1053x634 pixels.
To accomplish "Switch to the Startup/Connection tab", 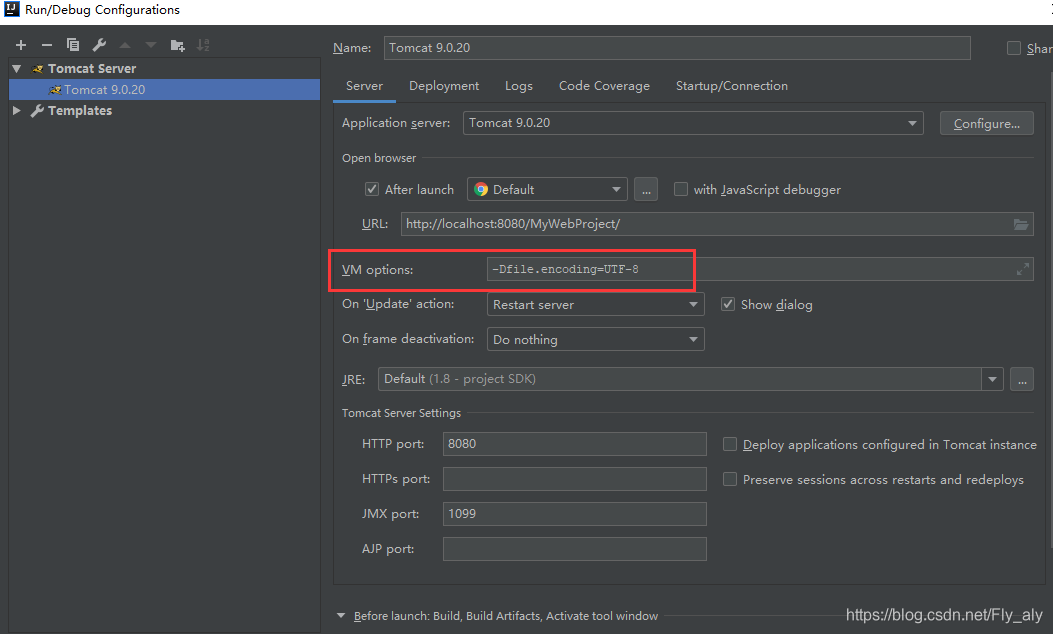I will (x=732, y=86).
